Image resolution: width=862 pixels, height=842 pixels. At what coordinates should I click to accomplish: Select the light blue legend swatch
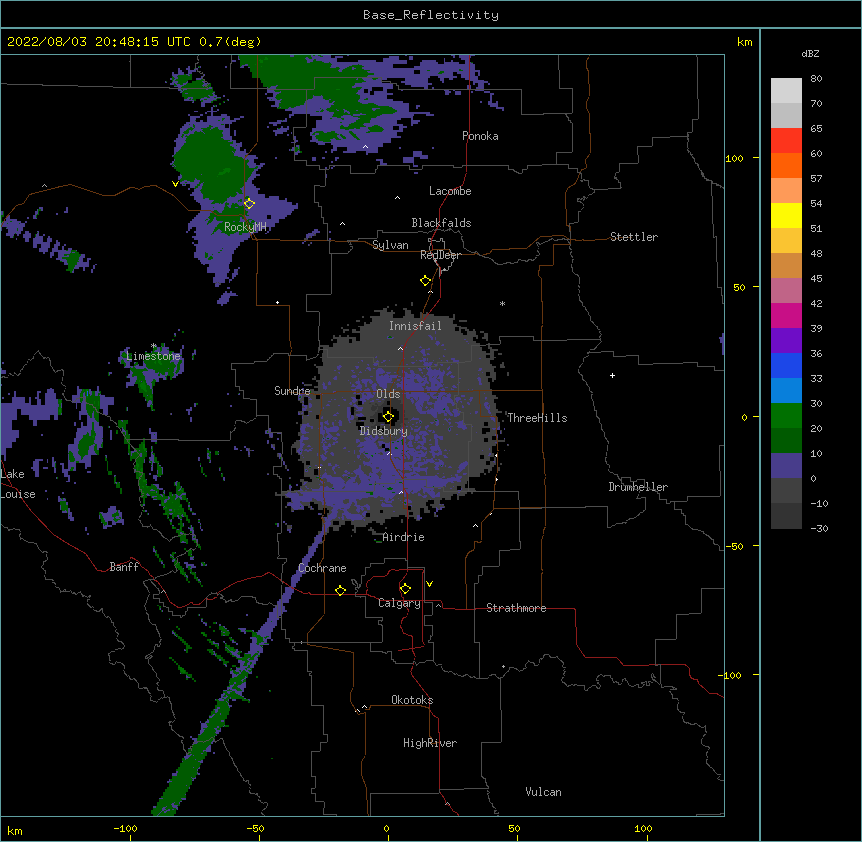786,390
